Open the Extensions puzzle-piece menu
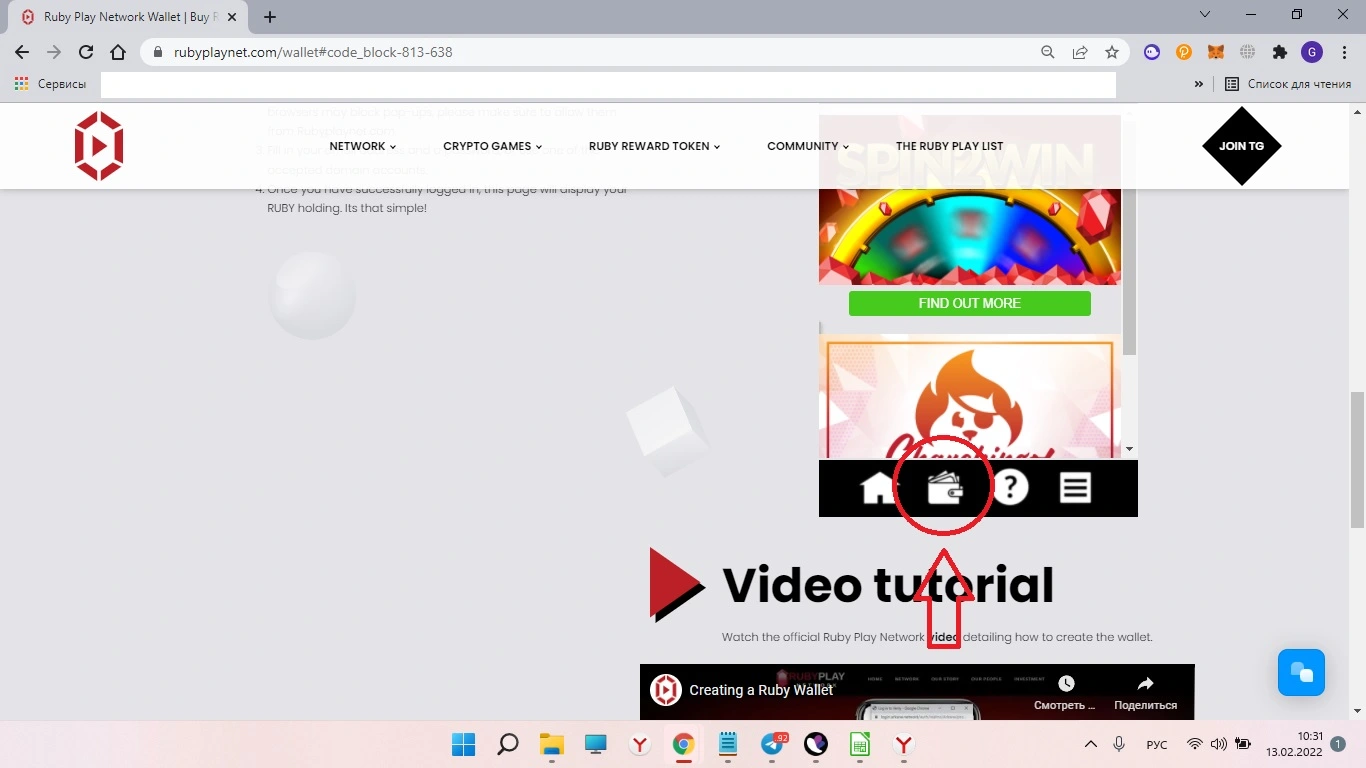The width and height of the screenshot is (1366, 768). (1280, 52)
